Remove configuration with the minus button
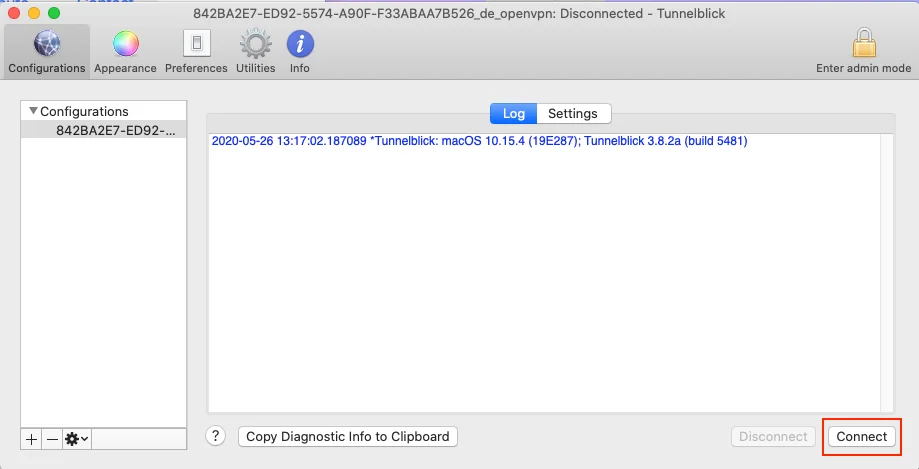The width and height of the screenshot is (919, 469). (52, 439)
